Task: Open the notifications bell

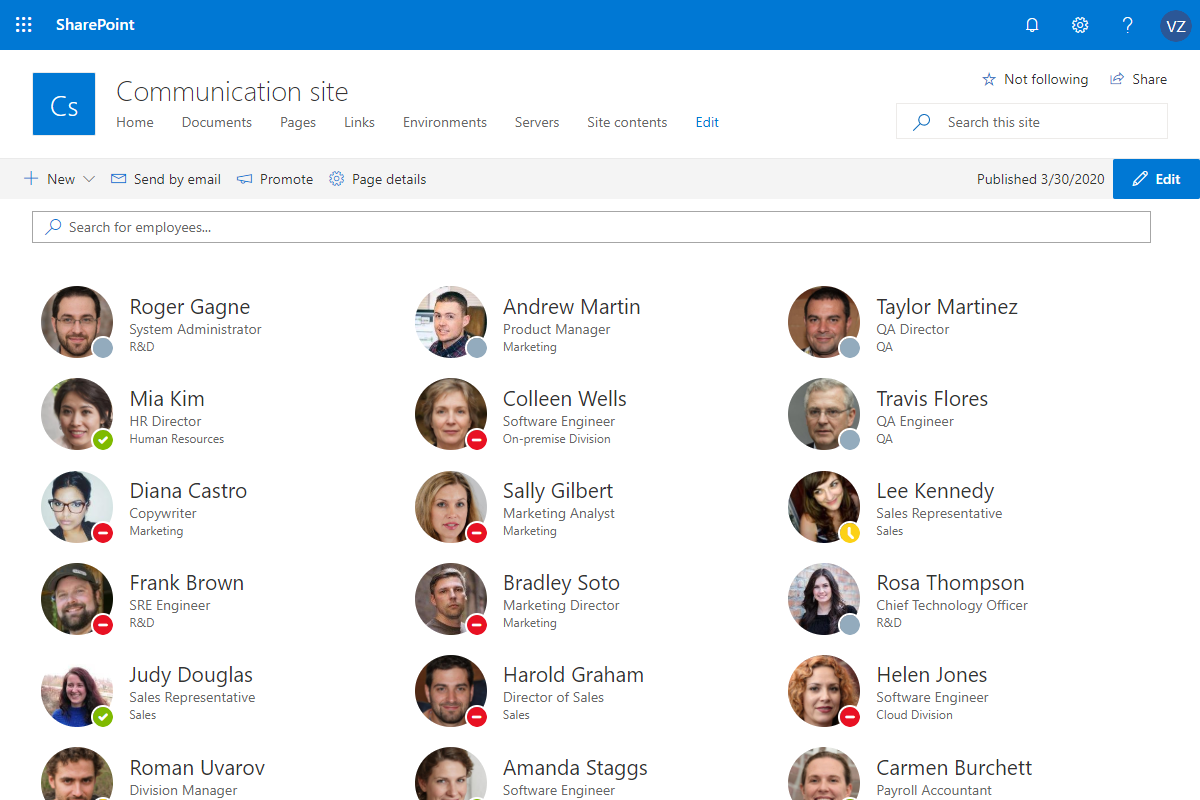Action: tap(1032, 24)
